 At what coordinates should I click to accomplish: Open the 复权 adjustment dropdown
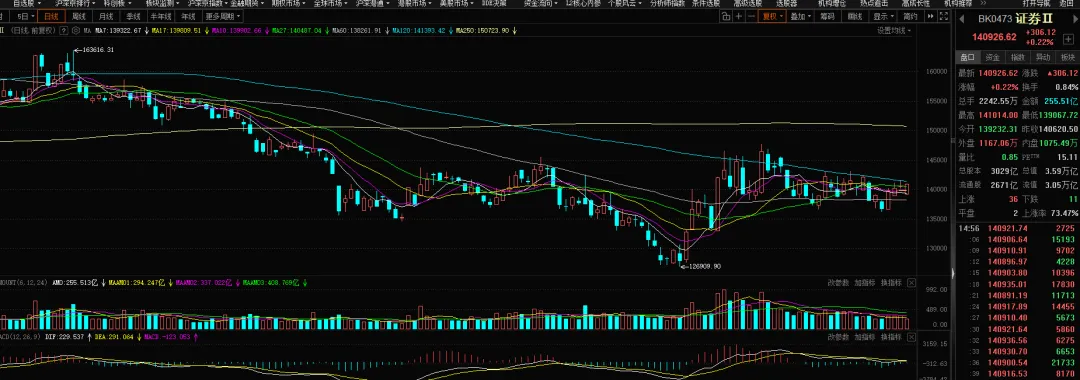pos(773,16)
